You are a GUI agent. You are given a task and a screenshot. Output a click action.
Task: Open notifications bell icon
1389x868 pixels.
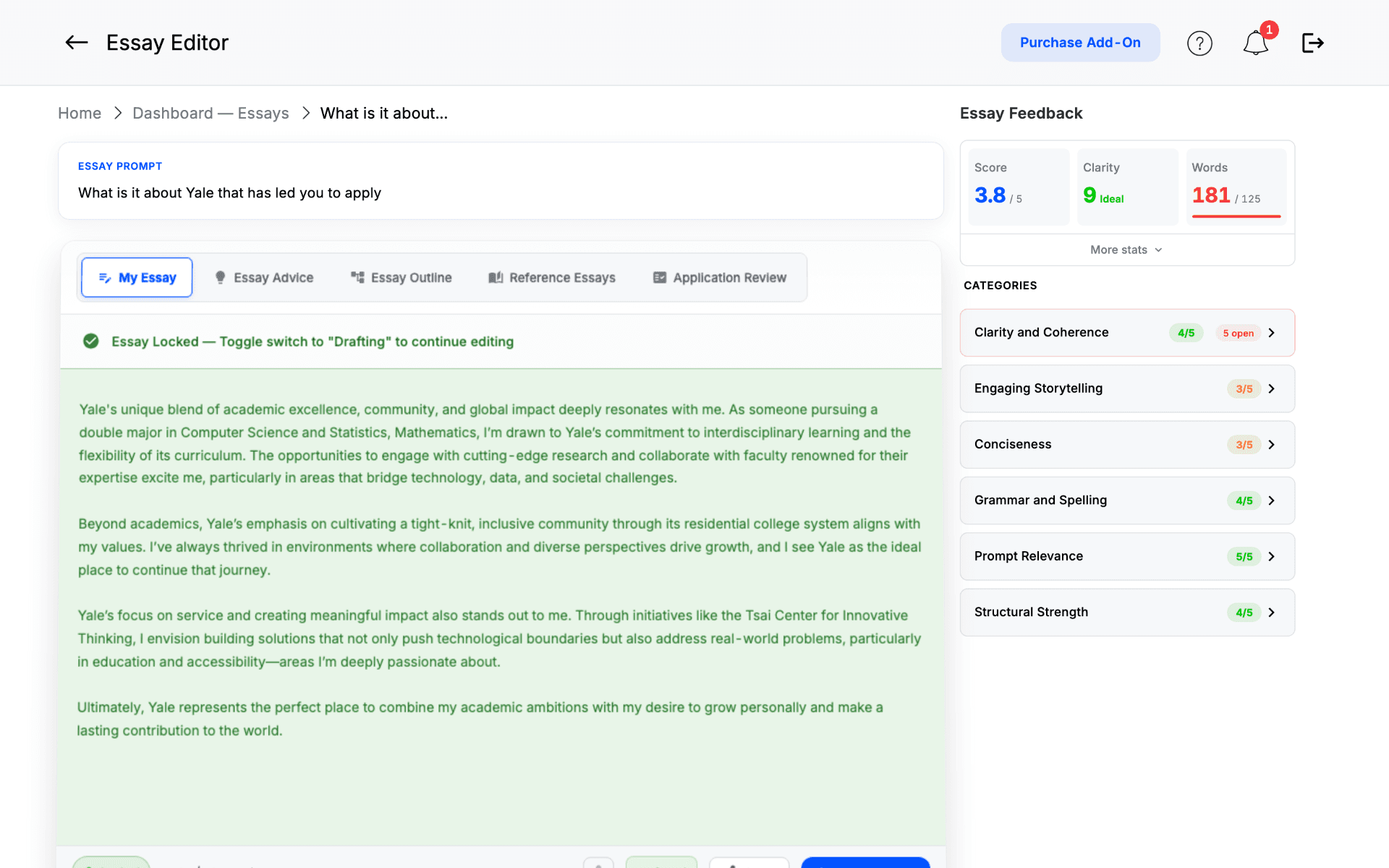click(x=1256, y=43)
